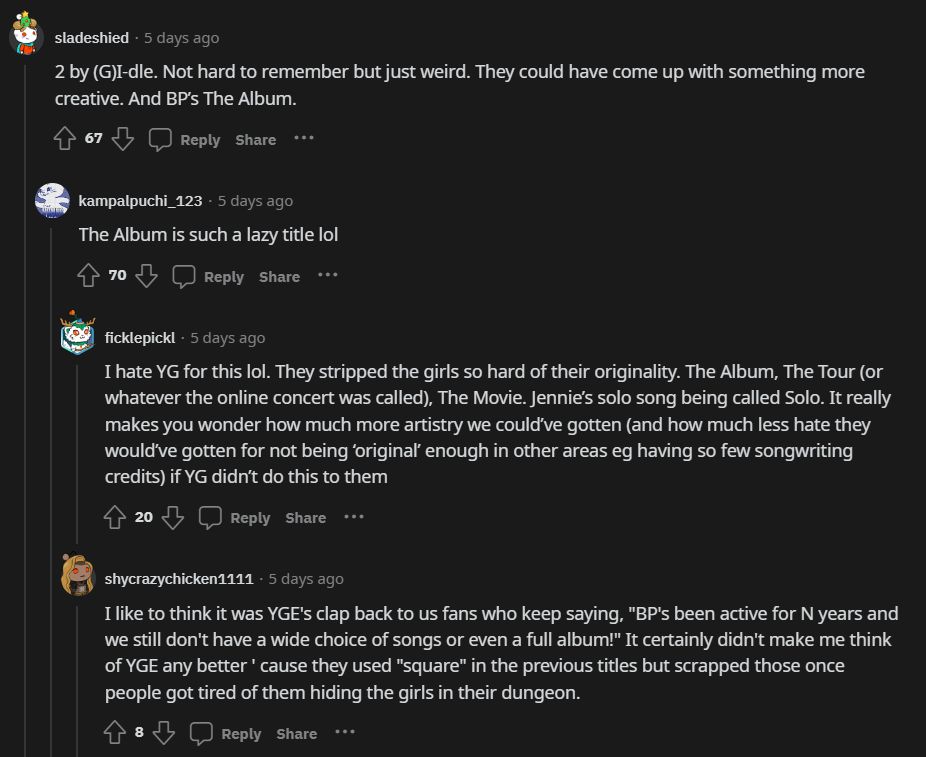
Task: Downvote kampalpuchi_123's comment with 70 points
Action: [x=147, y=276]
